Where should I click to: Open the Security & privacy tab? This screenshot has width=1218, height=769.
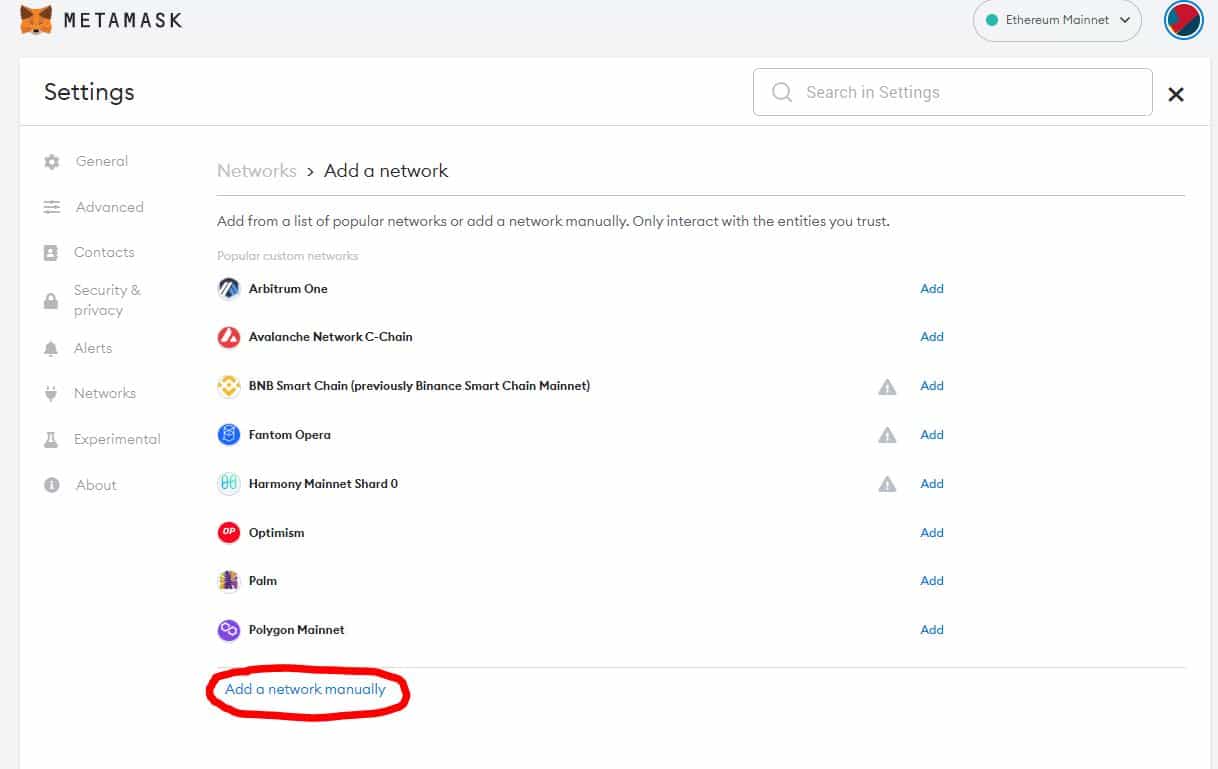tap(107, 300)
